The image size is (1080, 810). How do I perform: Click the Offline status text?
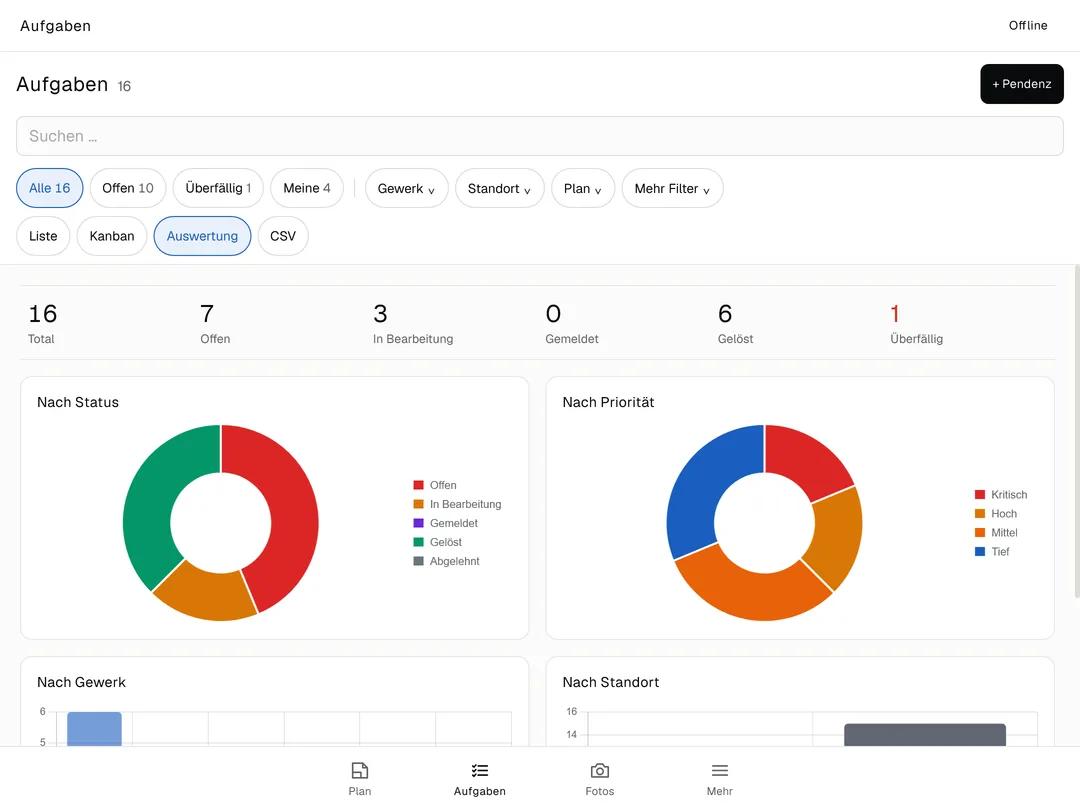point(1028,25)
